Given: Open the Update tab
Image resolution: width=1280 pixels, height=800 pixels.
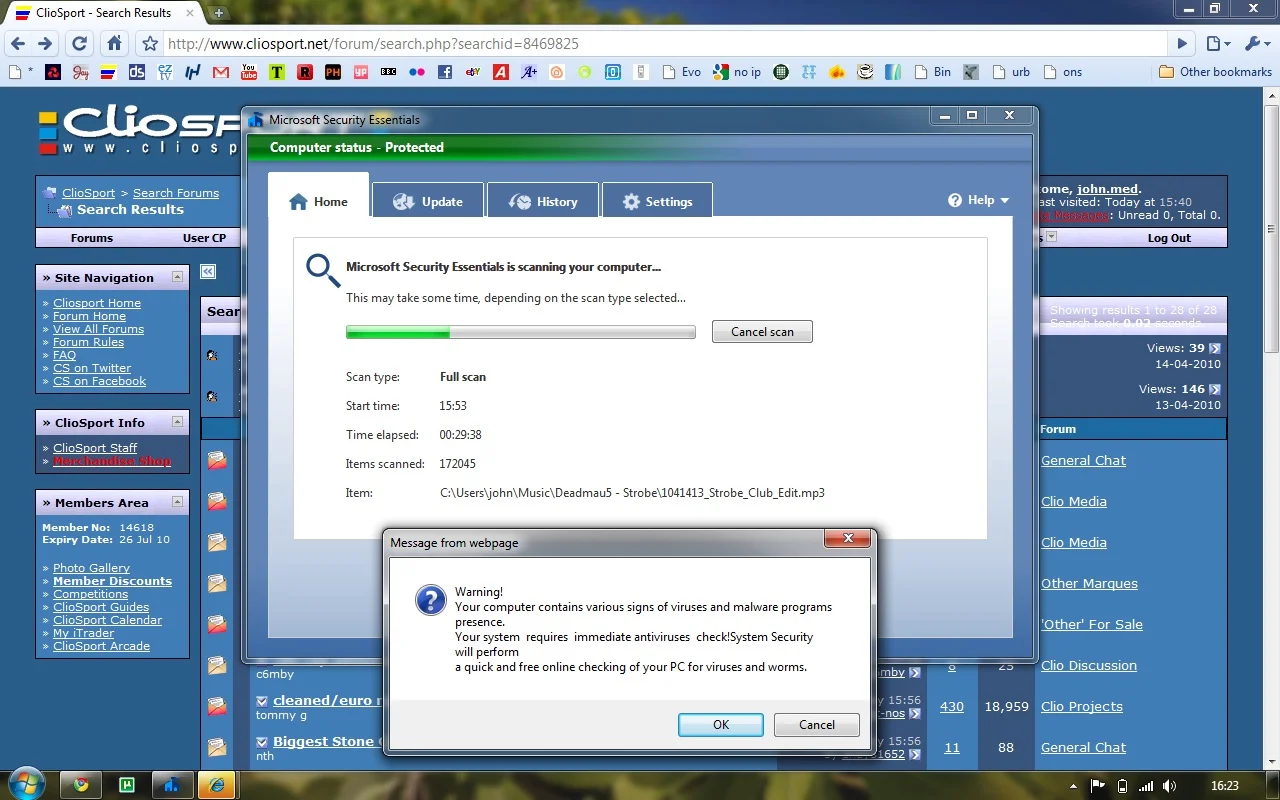Looking at the screenshot, I should point(428,201).
